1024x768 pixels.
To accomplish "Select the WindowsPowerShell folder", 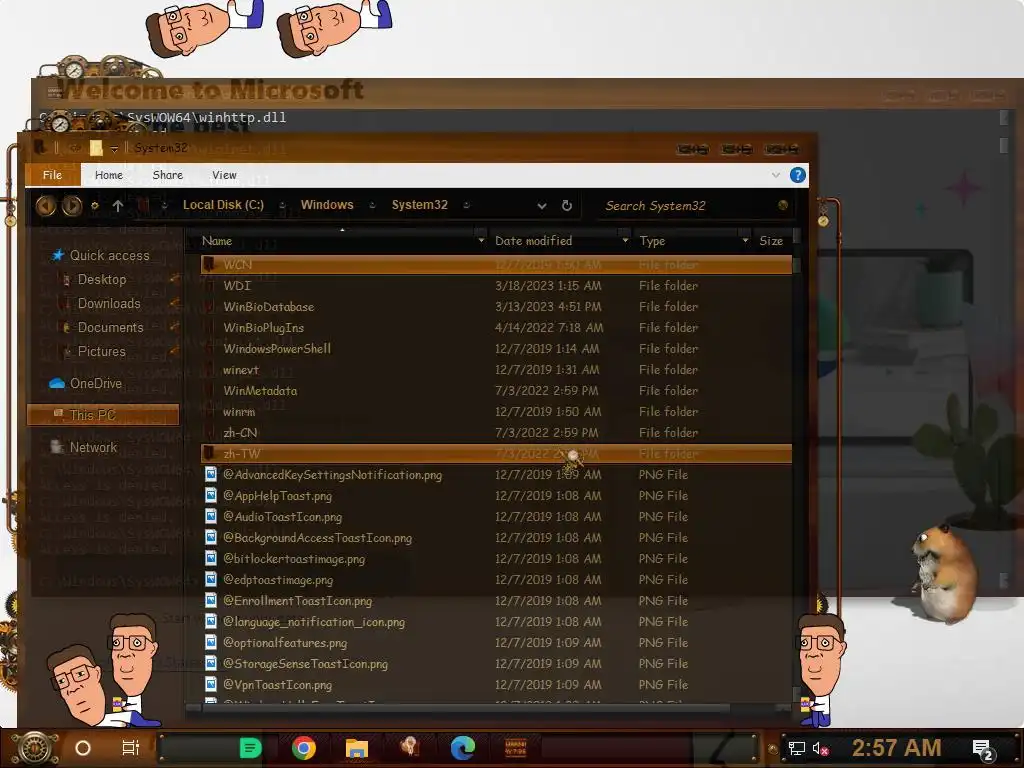I will click(277, 348).
